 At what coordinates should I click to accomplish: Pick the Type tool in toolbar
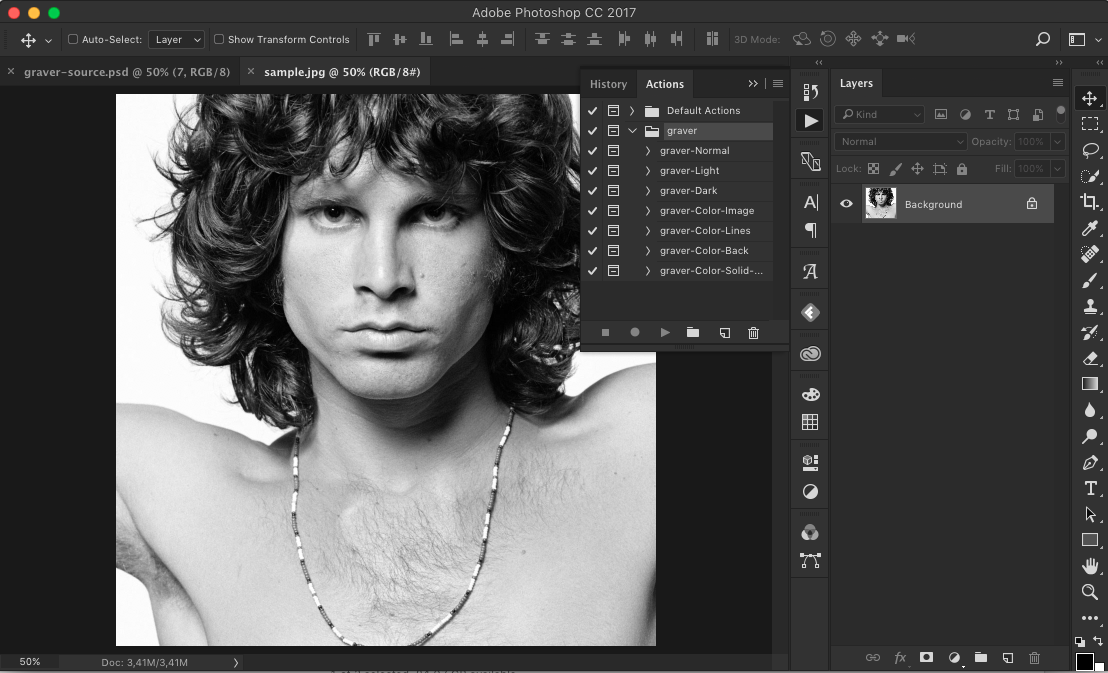(x=1090, y=488)
